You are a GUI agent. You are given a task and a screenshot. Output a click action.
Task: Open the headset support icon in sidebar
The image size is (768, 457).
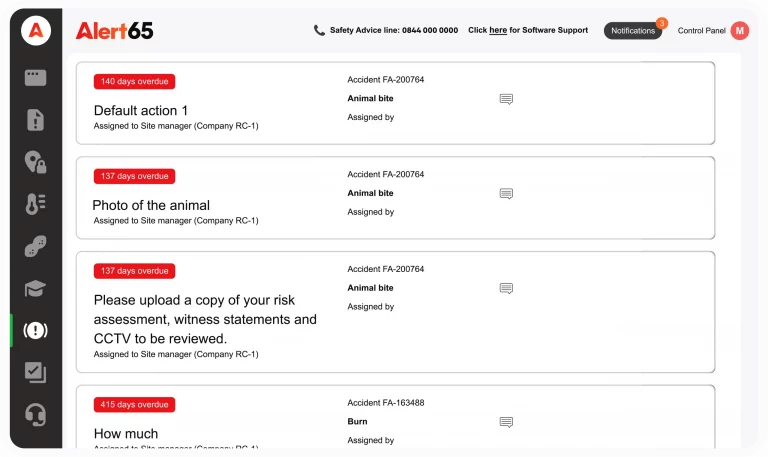[36, 414]
